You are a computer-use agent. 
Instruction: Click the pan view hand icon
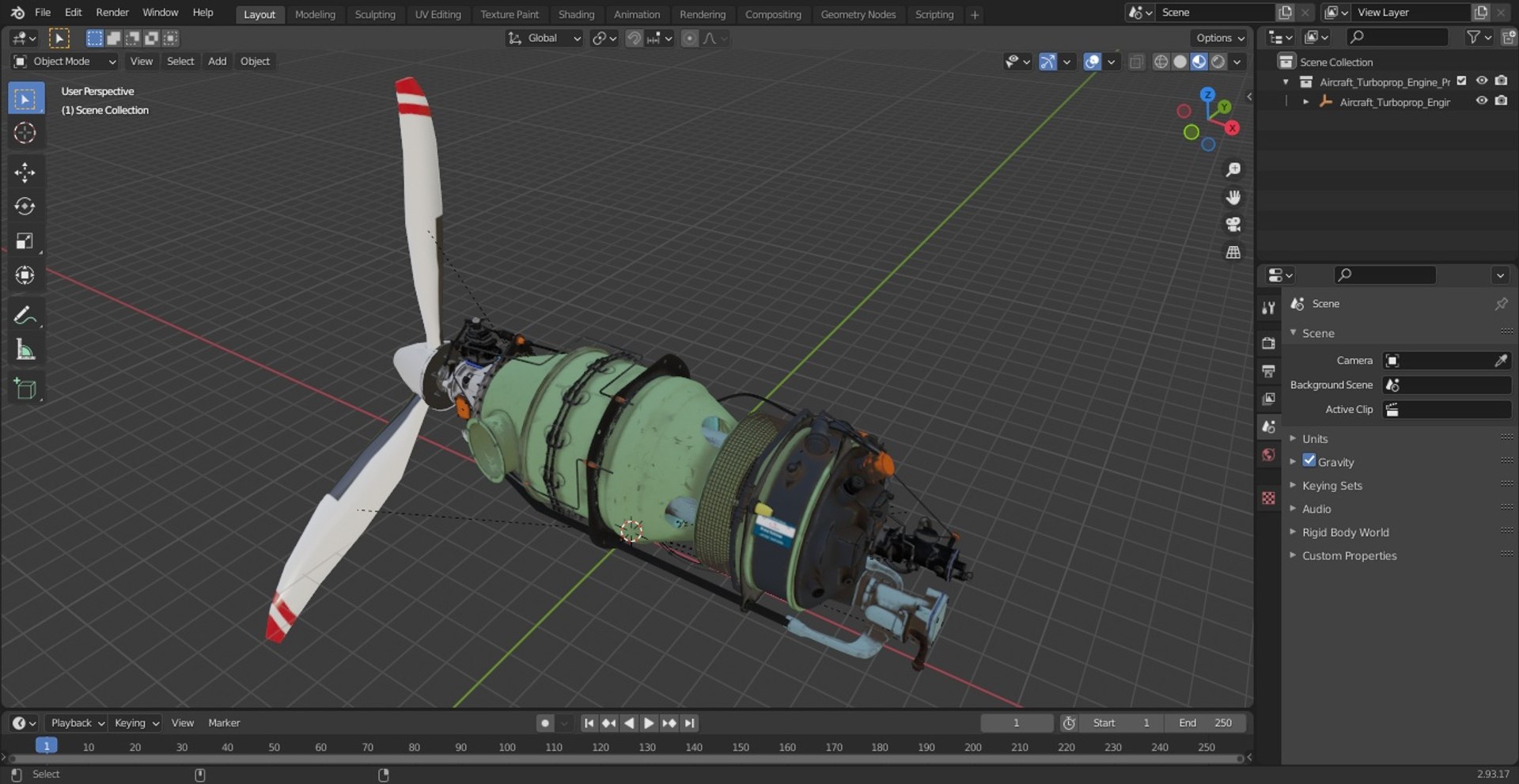(1233, 197)
